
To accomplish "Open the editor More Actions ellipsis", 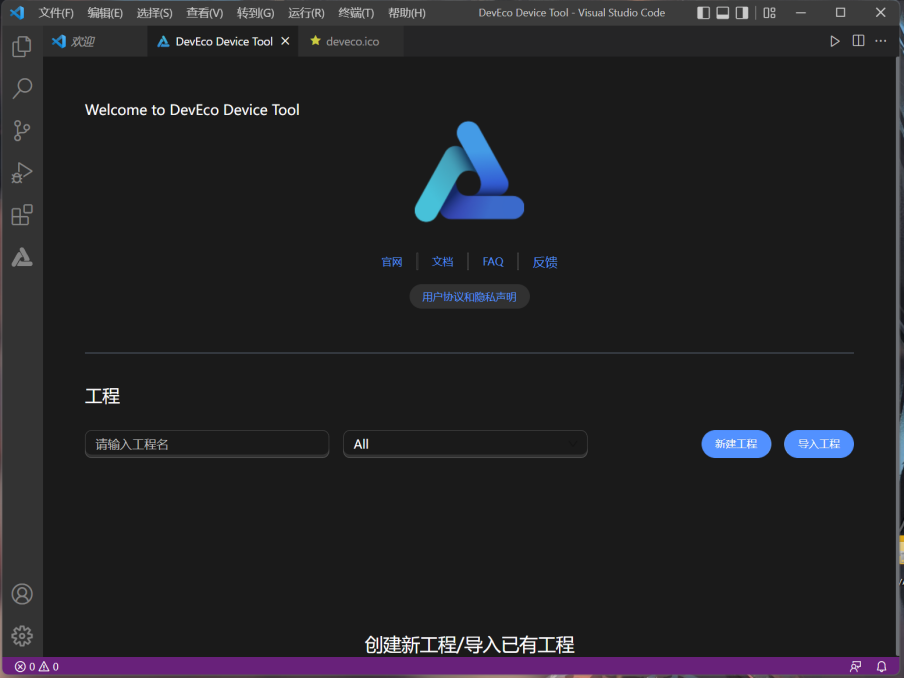I will point(881,41).
